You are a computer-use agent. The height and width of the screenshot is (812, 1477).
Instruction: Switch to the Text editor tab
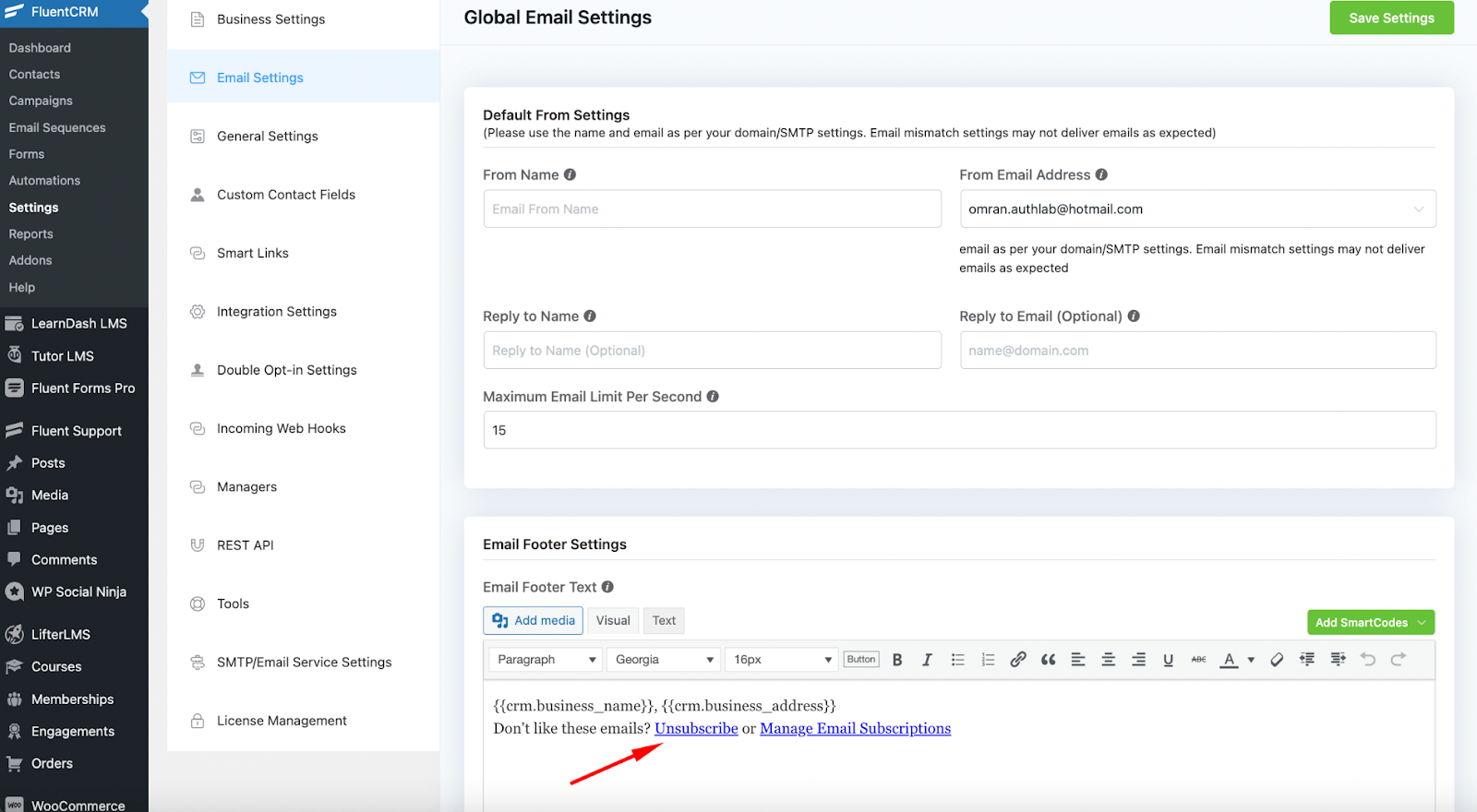[x=664, y=621]
